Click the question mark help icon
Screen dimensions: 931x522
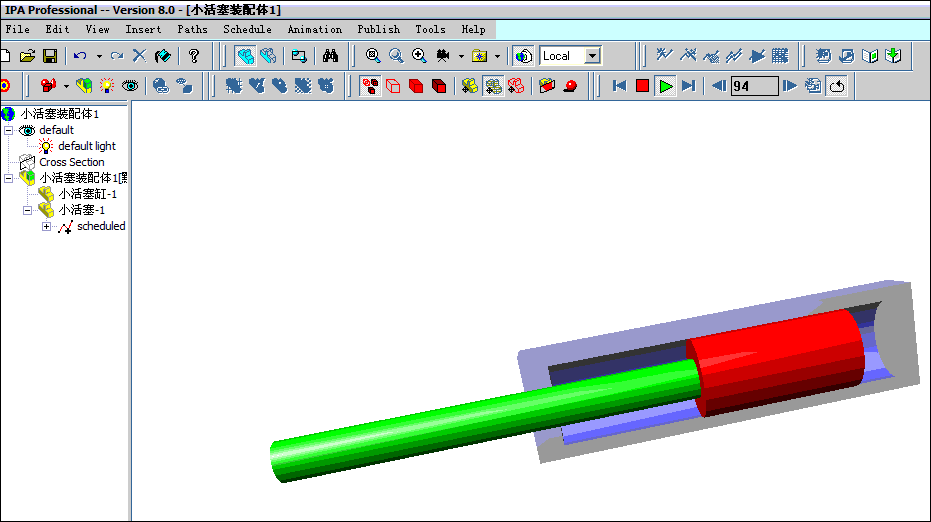tap(194, 56)
